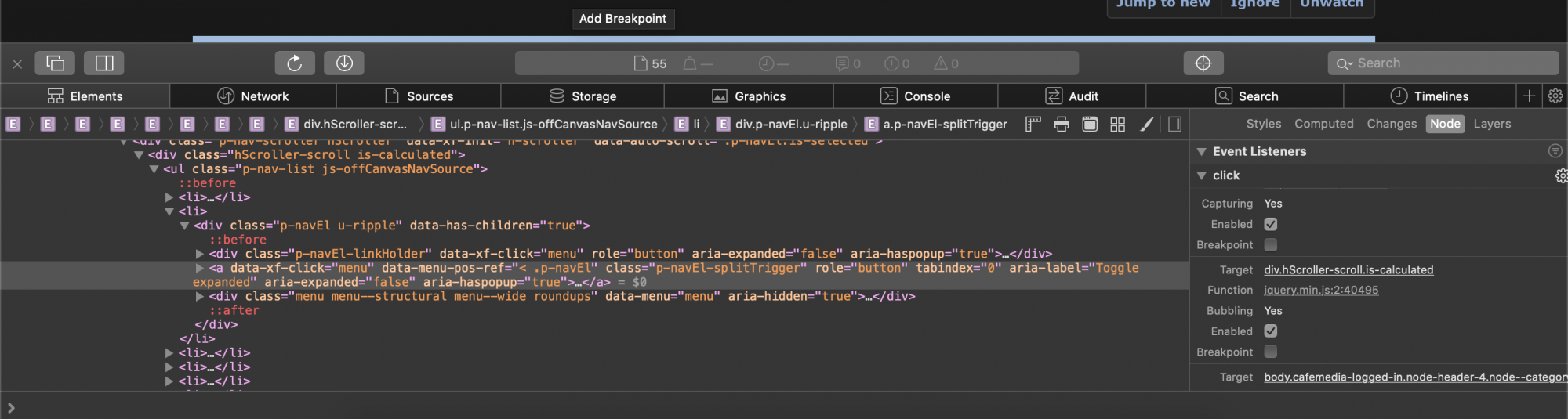Image resolution: width=1568 pixels, height=419 pixels.
Task: Open the Changes sidebar tab
Action: (1392, 124)
